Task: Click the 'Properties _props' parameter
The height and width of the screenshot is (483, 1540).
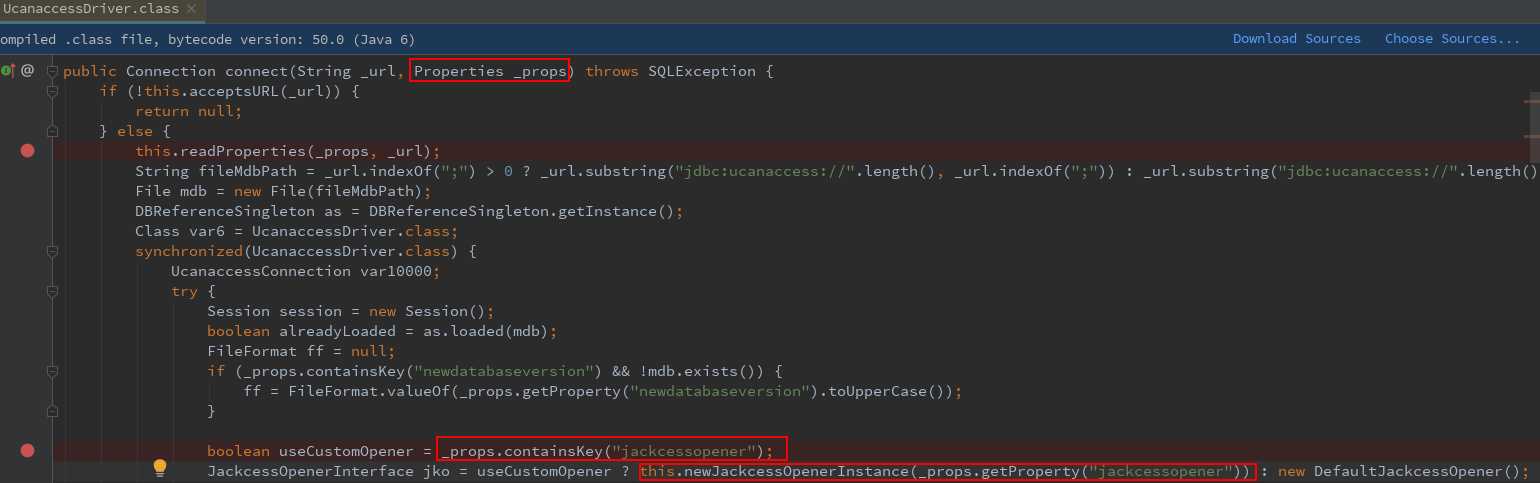Action: coord(490,71)
